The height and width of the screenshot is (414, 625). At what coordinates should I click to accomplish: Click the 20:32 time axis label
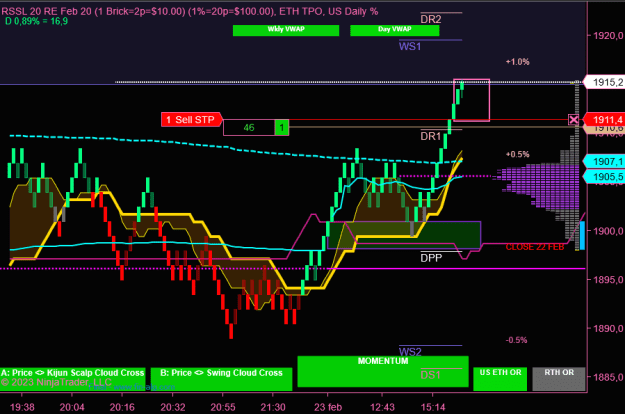click(x=173, y=407)
